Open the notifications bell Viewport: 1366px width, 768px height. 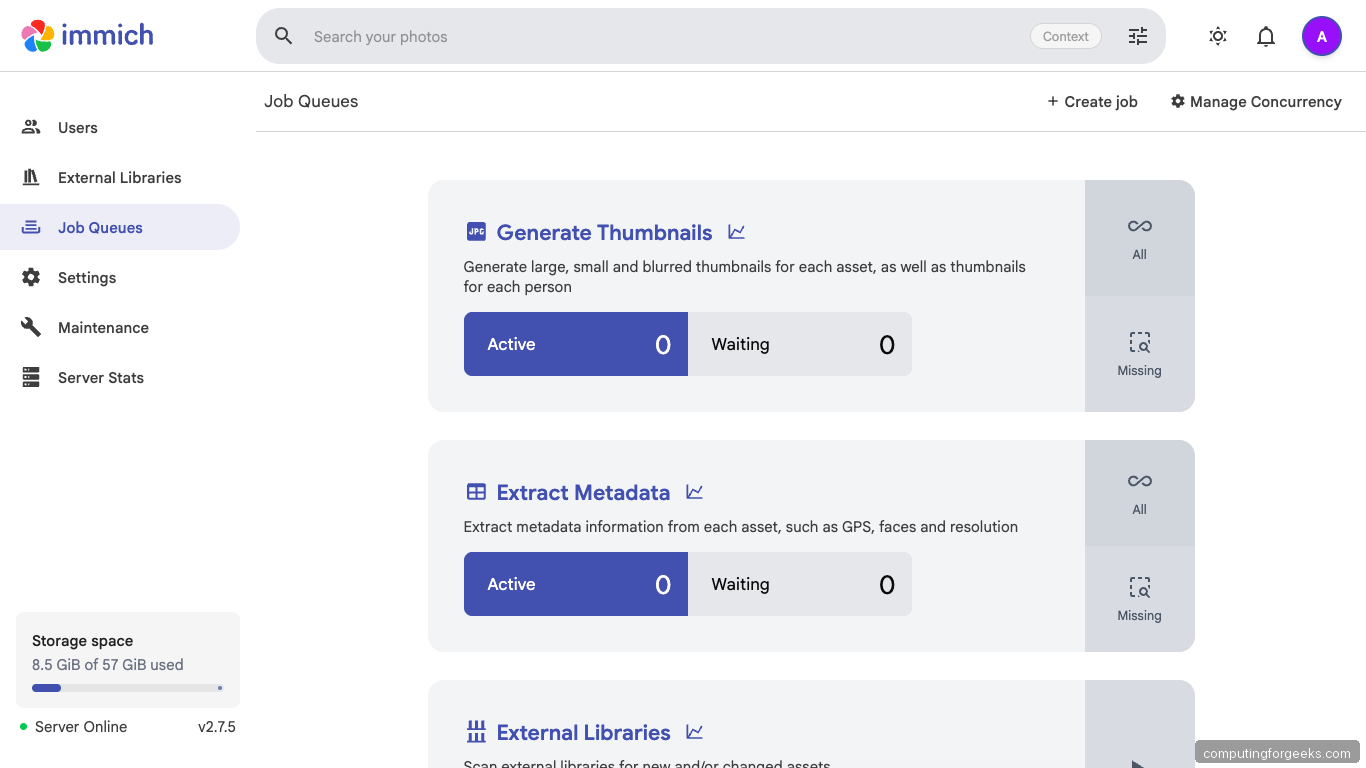pyautogui.click(x=1265, y=35)
